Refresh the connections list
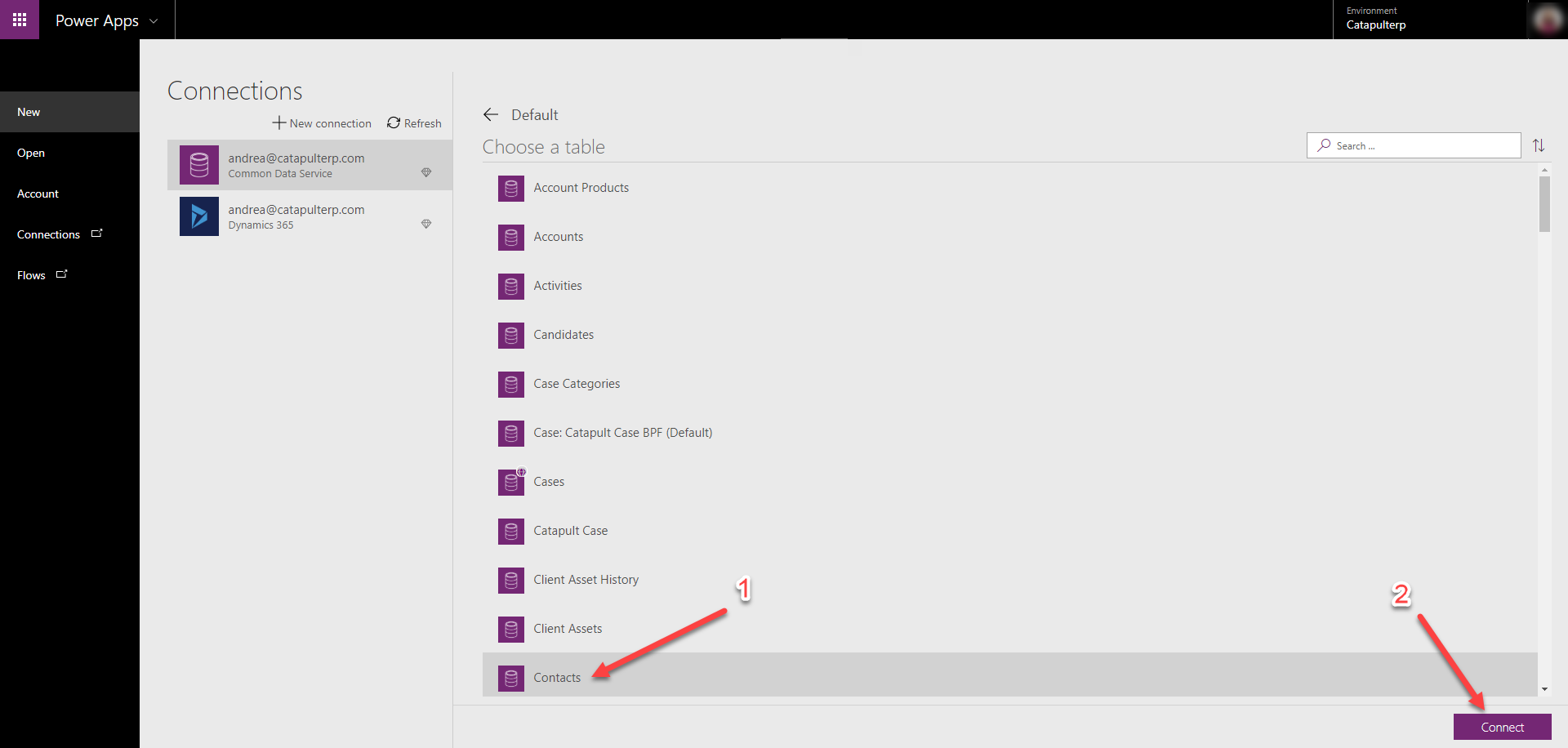1568x748 pixels. click(x=414, y=123)
